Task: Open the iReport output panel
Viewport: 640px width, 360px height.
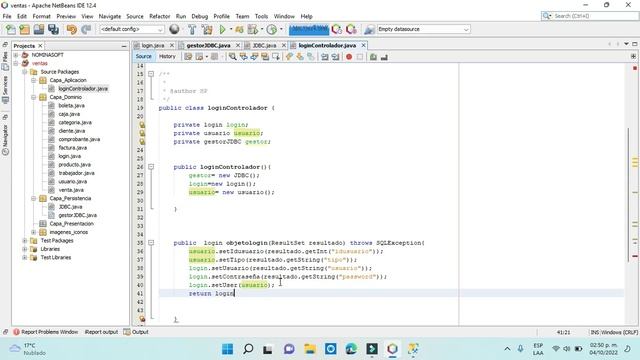Action: [101, 332]
